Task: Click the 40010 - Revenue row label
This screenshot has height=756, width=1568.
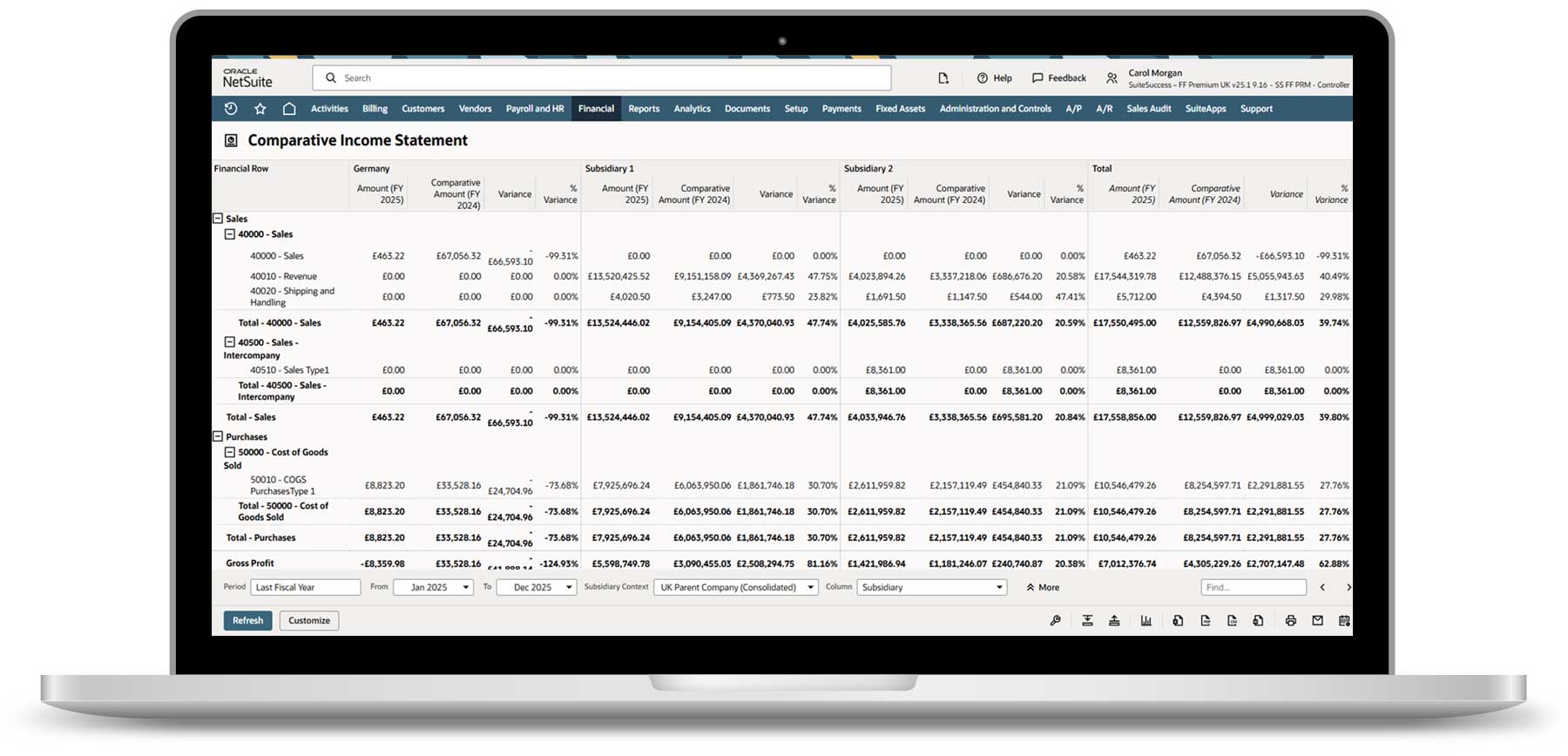Action: point(283,276)
